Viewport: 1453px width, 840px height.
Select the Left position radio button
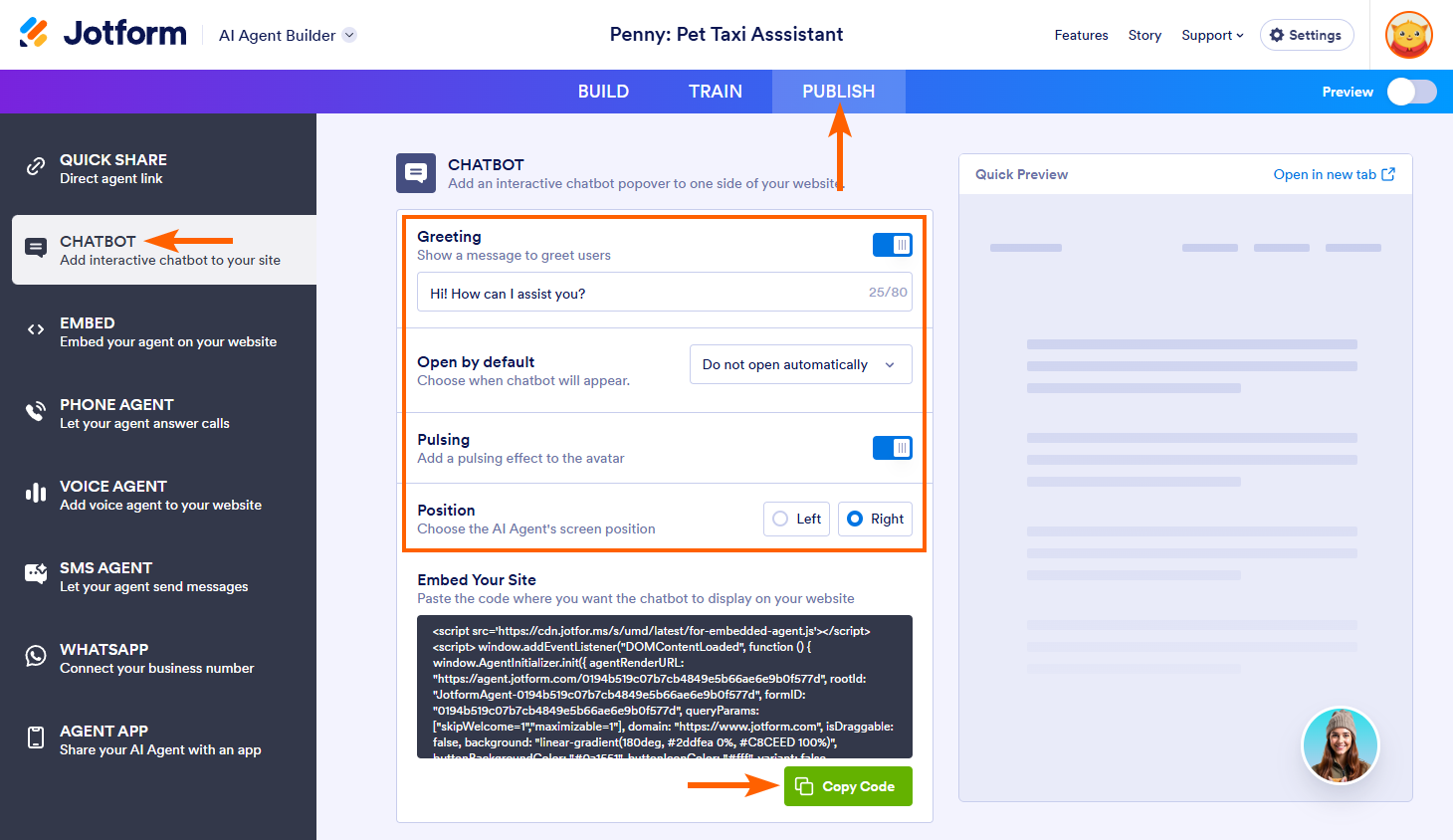781,519
